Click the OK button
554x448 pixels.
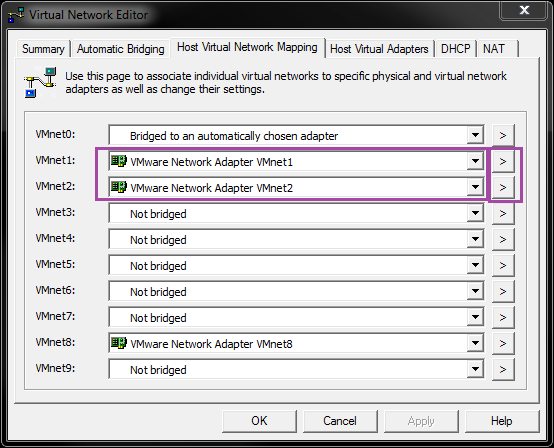coord(259,421)
